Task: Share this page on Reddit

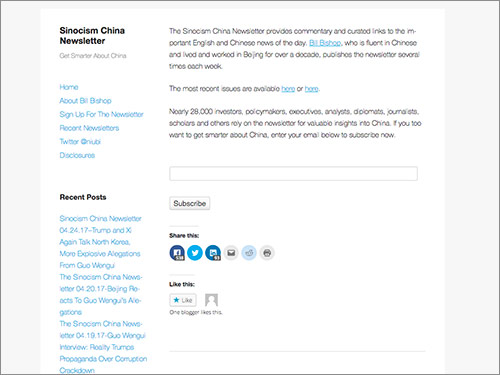Action: coord(249,253)
